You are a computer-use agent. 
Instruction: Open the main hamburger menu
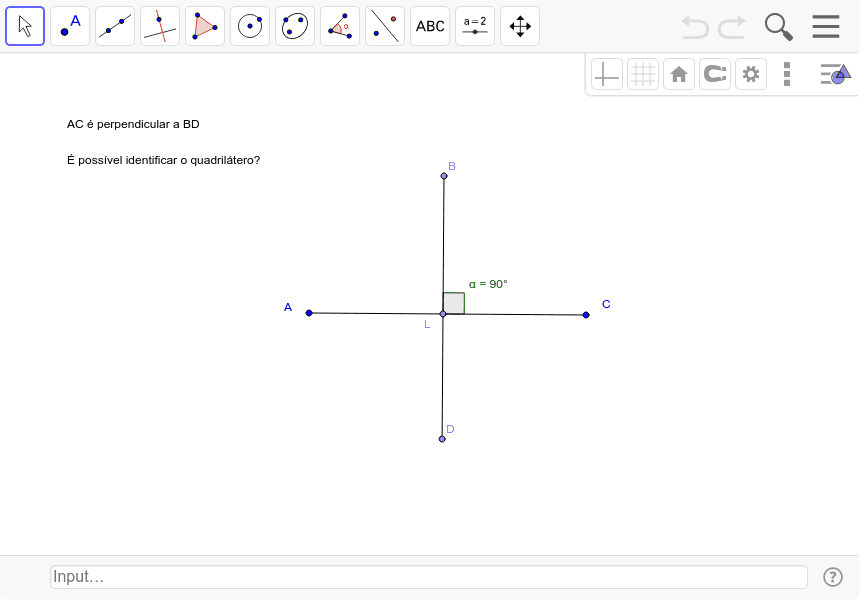pyautogui.click(x=825, y=26)
